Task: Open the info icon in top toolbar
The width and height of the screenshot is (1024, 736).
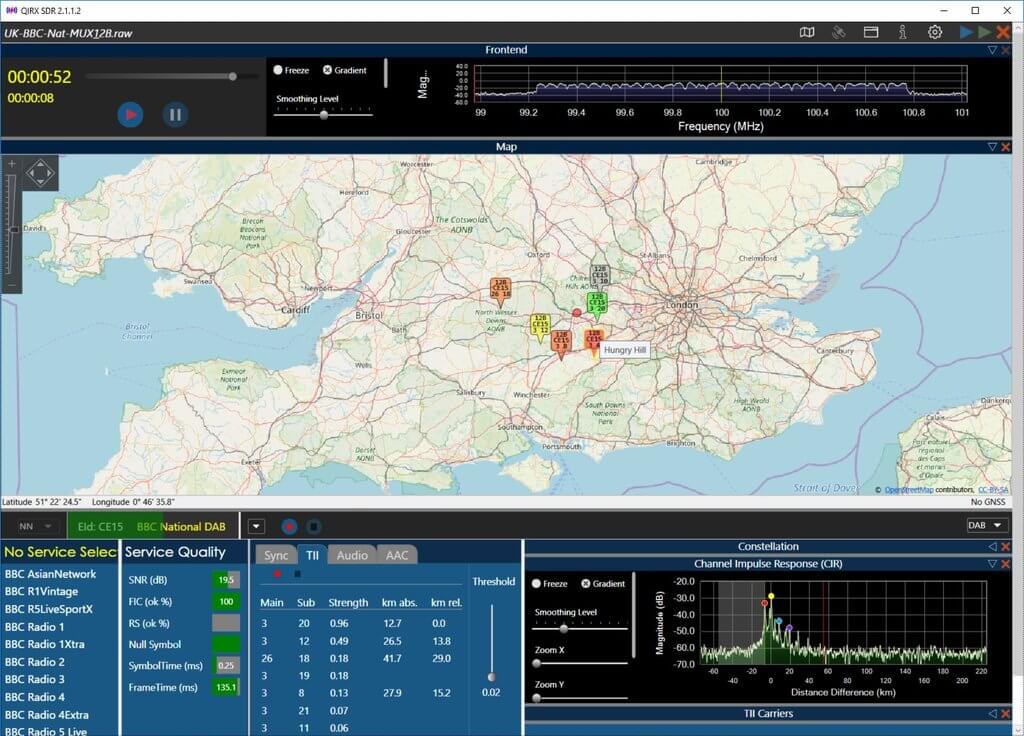Action: tap(903, 32)
